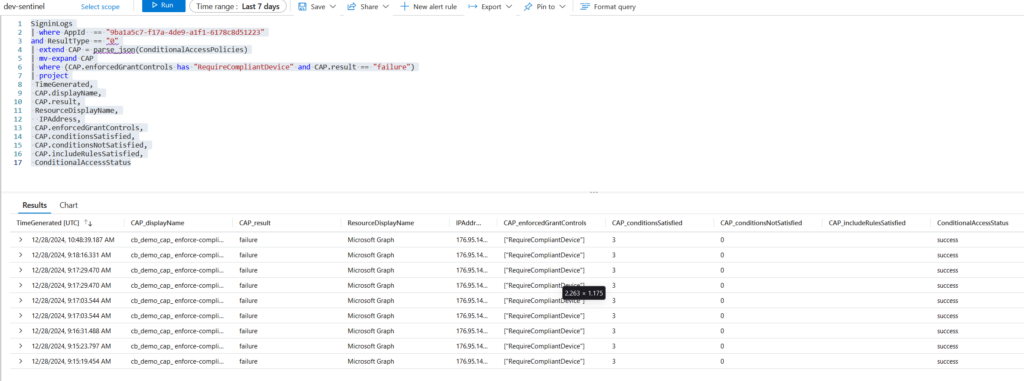This screenshot has width=1024, height=381.
Task: Click the Format query icon button
Action: [x=607, y=7]
